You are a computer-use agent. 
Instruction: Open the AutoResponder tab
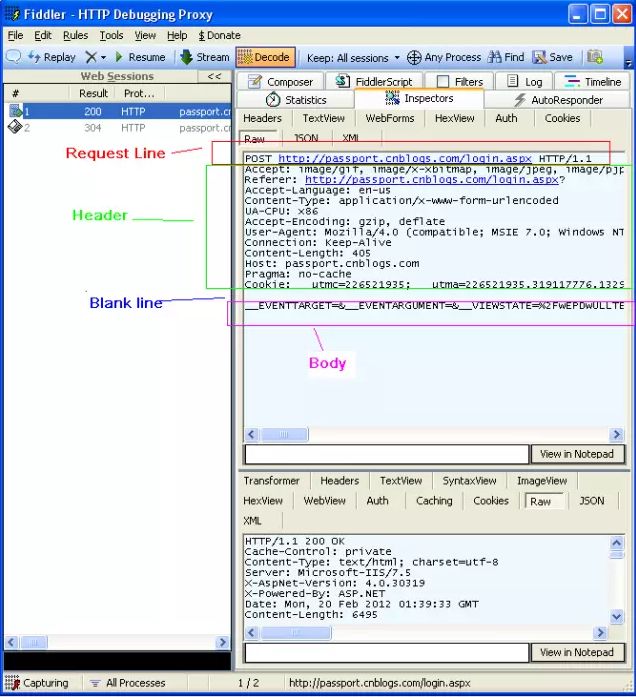point(558,100)
